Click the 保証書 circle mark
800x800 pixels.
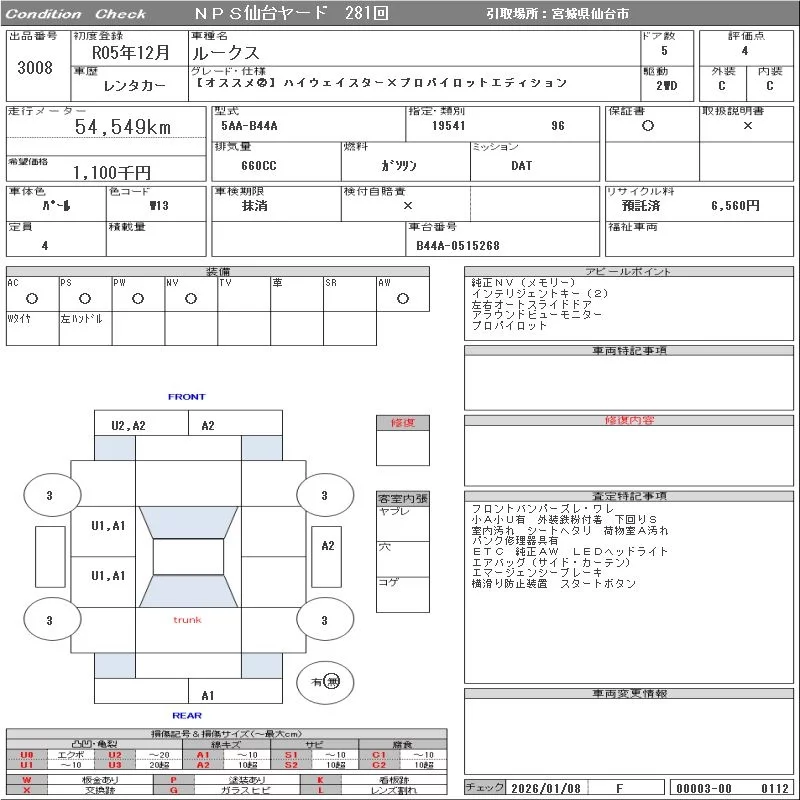[648, 126]
